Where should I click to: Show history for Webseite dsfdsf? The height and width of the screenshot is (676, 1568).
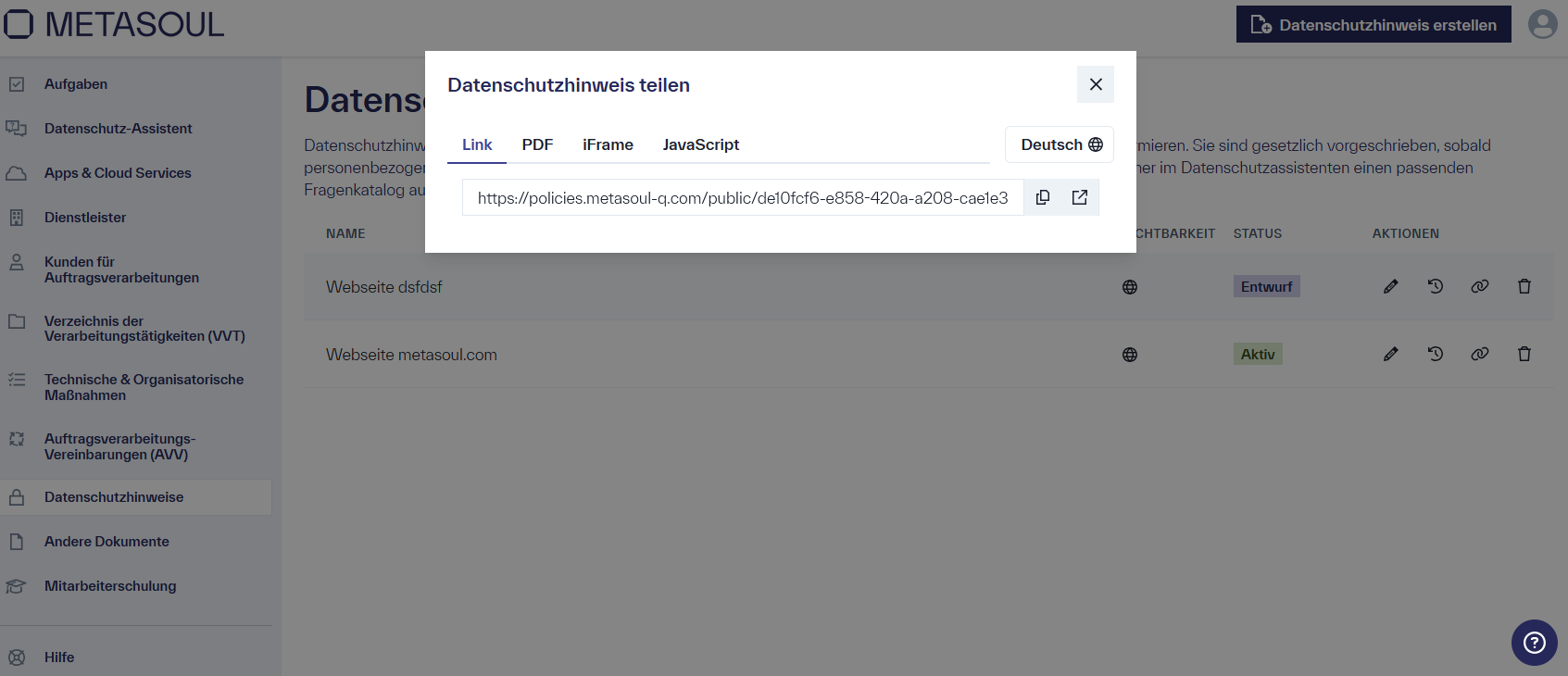[1436, 287]
